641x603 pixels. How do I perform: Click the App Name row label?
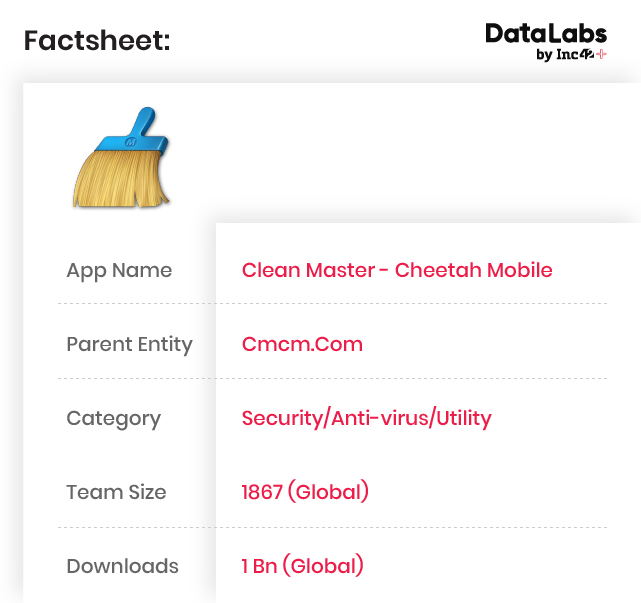click(119, 270)
